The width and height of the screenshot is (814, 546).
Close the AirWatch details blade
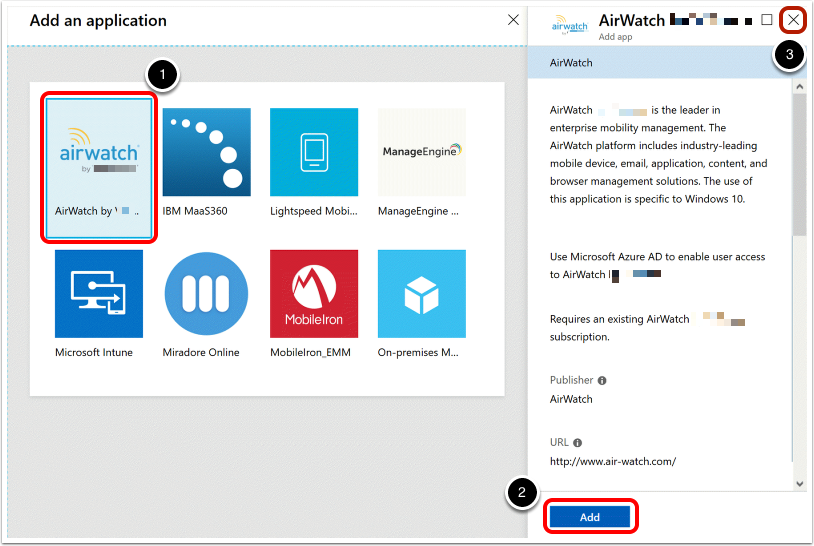point(793,20)
